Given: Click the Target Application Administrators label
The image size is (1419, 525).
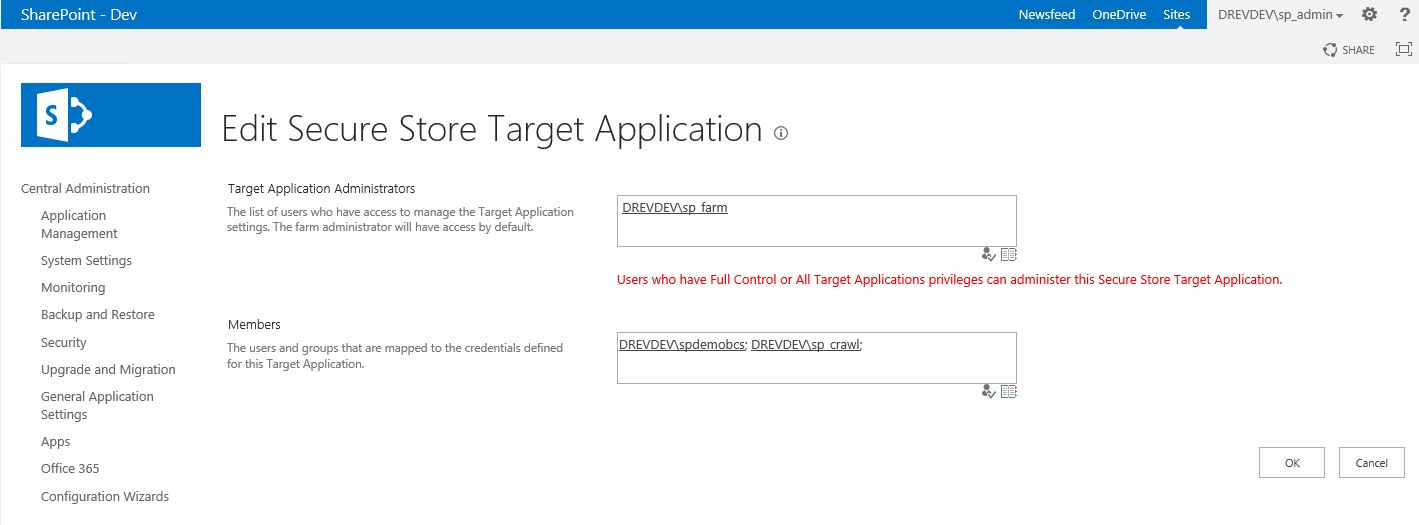Looking at the screenshot, I should pyautogui.click(x=321, y=188).
